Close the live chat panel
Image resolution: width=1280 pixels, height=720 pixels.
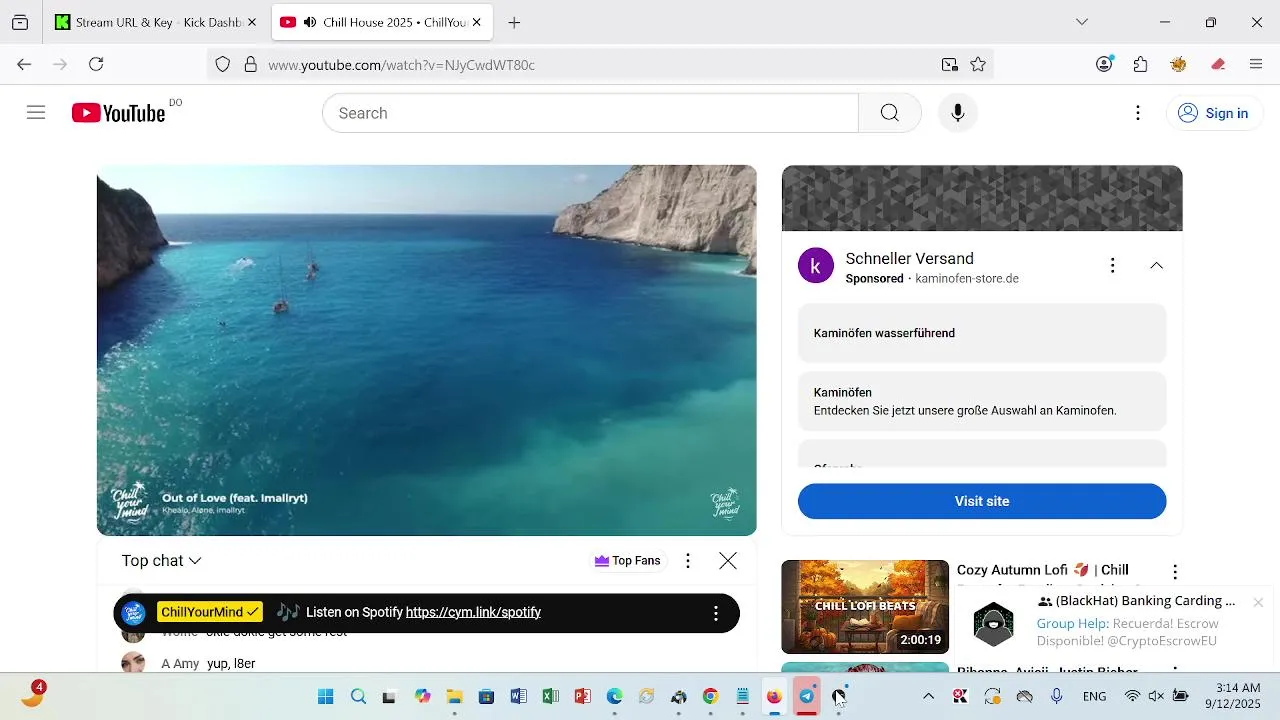(728, 561)
